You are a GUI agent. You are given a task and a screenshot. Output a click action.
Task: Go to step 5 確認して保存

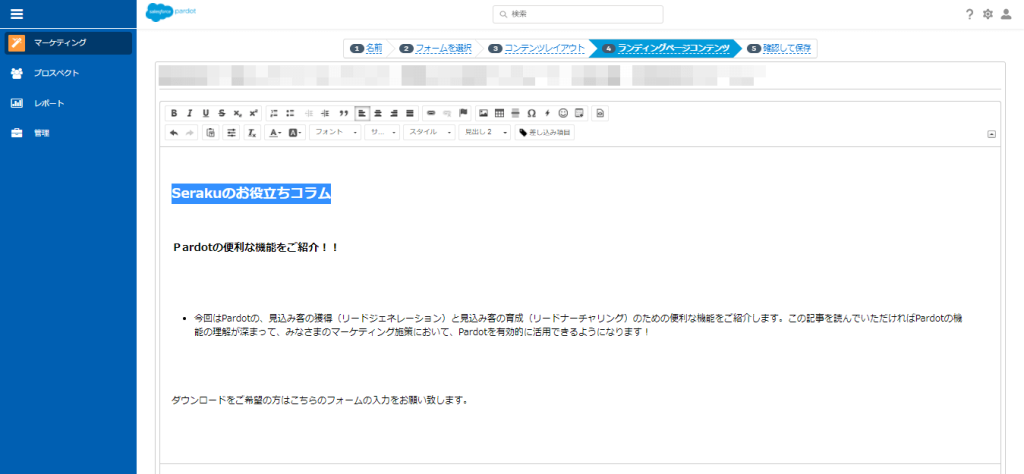[786, 48]
